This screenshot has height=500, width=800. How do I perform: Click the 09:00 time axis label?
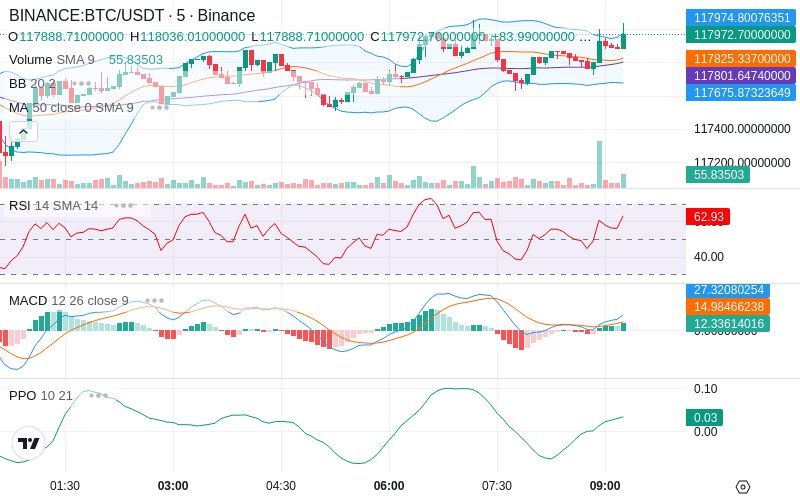pos(605,486)
